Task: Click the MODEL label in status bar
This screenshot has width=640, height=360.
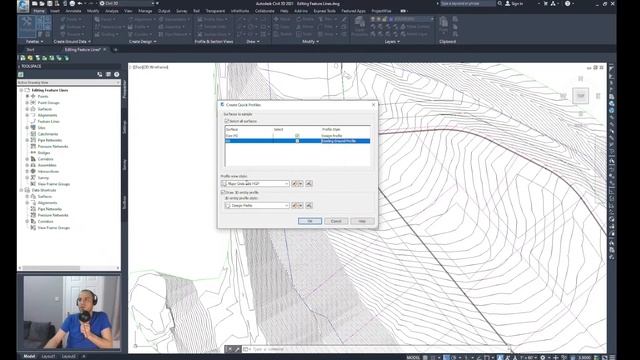Action: pos(413,357)
